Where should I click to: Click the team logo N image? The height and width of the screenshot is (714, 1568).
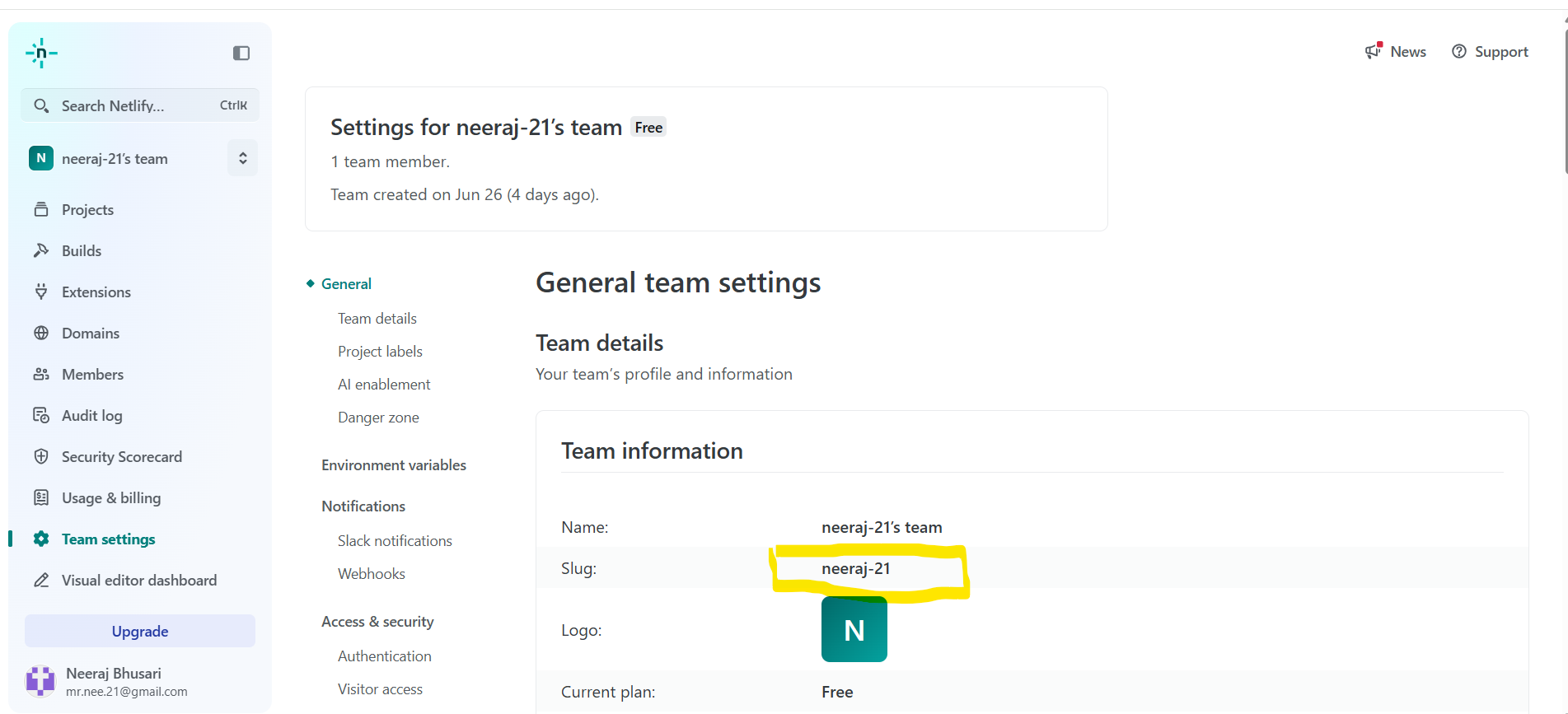[854, 629]
